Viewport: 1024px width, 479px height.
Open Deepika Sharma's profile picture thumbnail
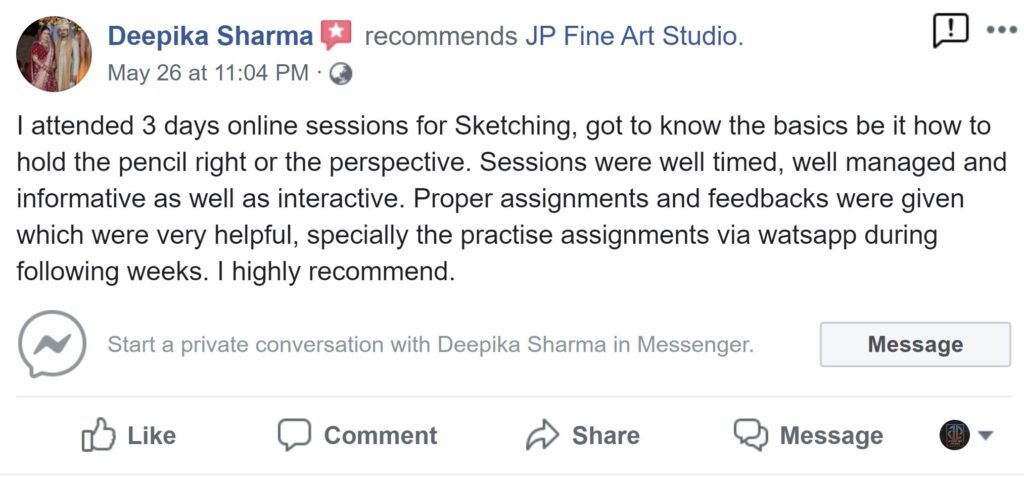pyautogui.click(x=54, y=54)
